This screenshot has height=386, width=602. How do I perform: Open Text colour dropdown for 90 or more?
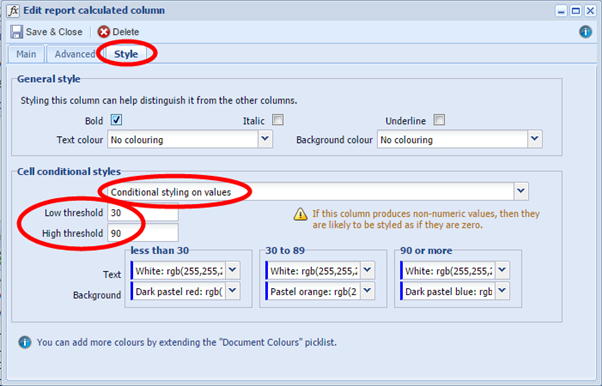point(502,270)
